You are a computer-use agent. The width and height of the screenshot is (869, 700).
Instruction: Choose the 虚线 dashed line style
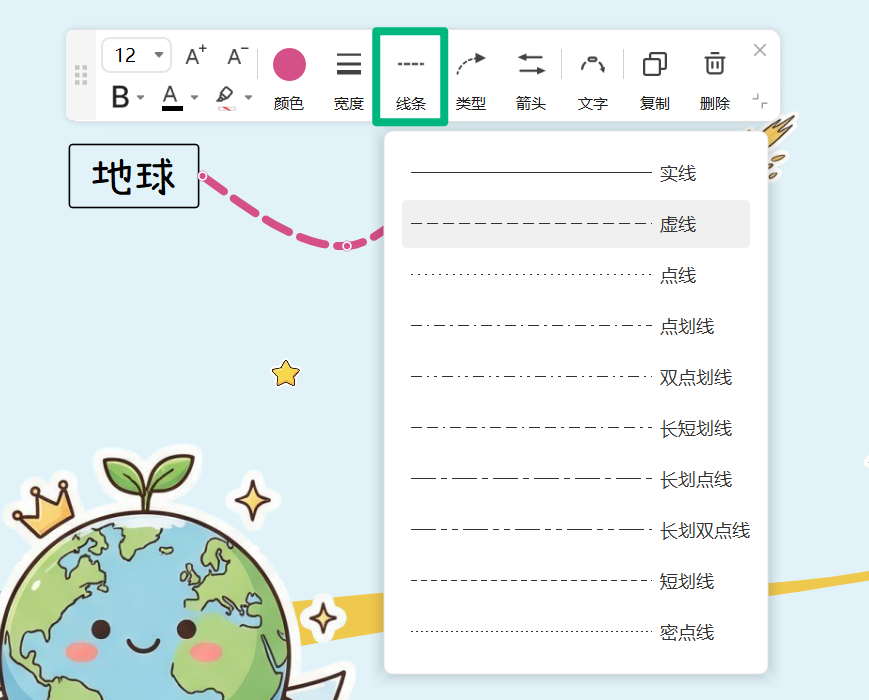(x=576, y=224)
